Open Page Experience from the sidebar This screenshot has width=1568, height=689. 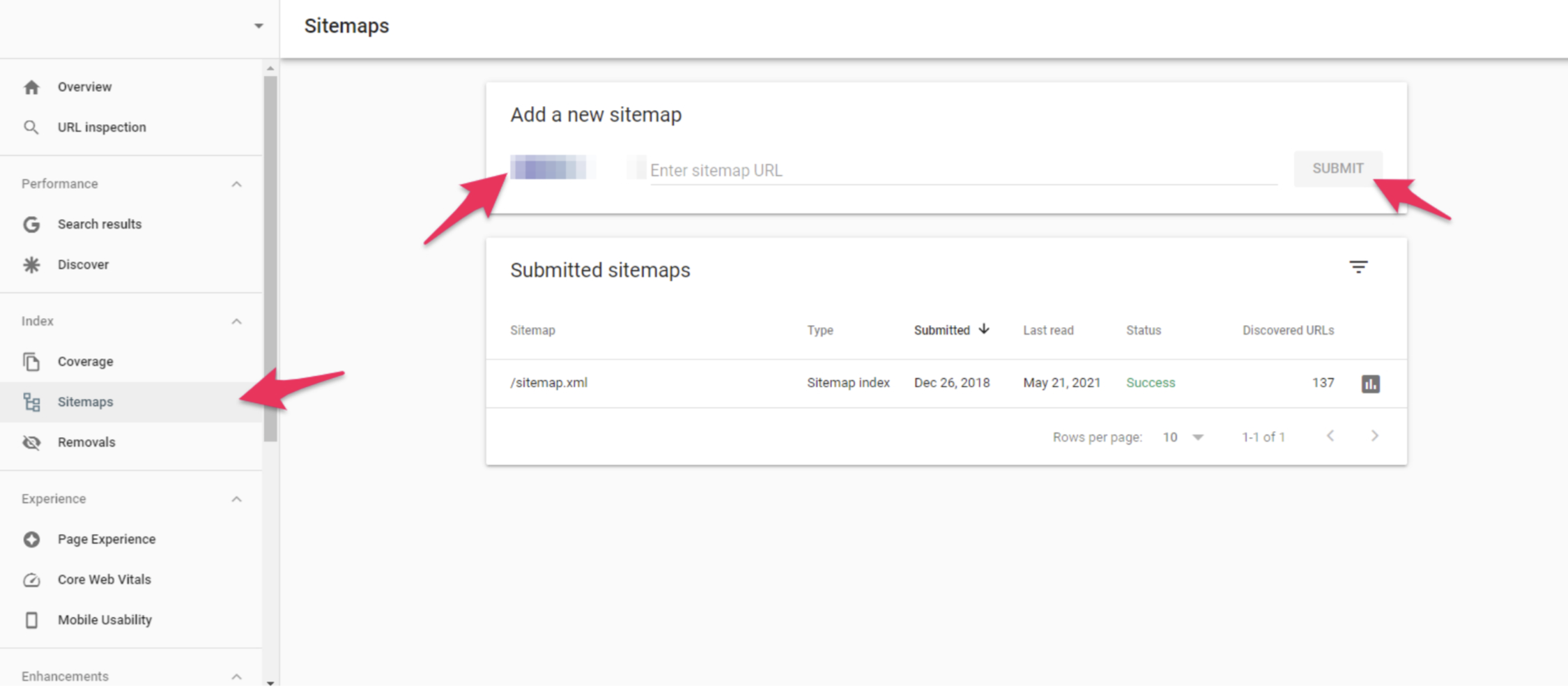[x=106, y=539]
